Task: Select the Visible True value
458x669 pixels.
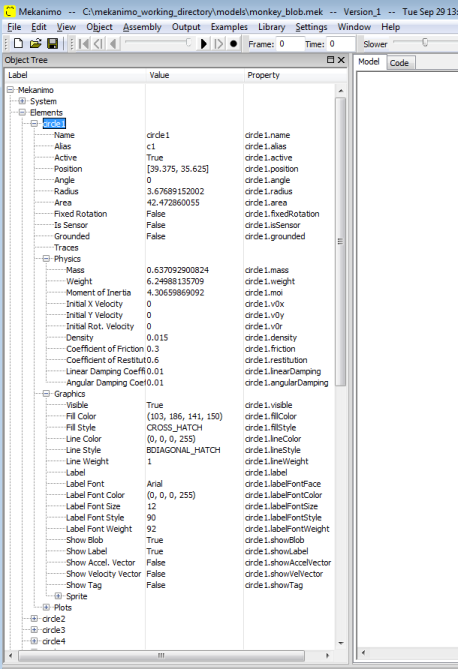Action: tap(155, 405)
